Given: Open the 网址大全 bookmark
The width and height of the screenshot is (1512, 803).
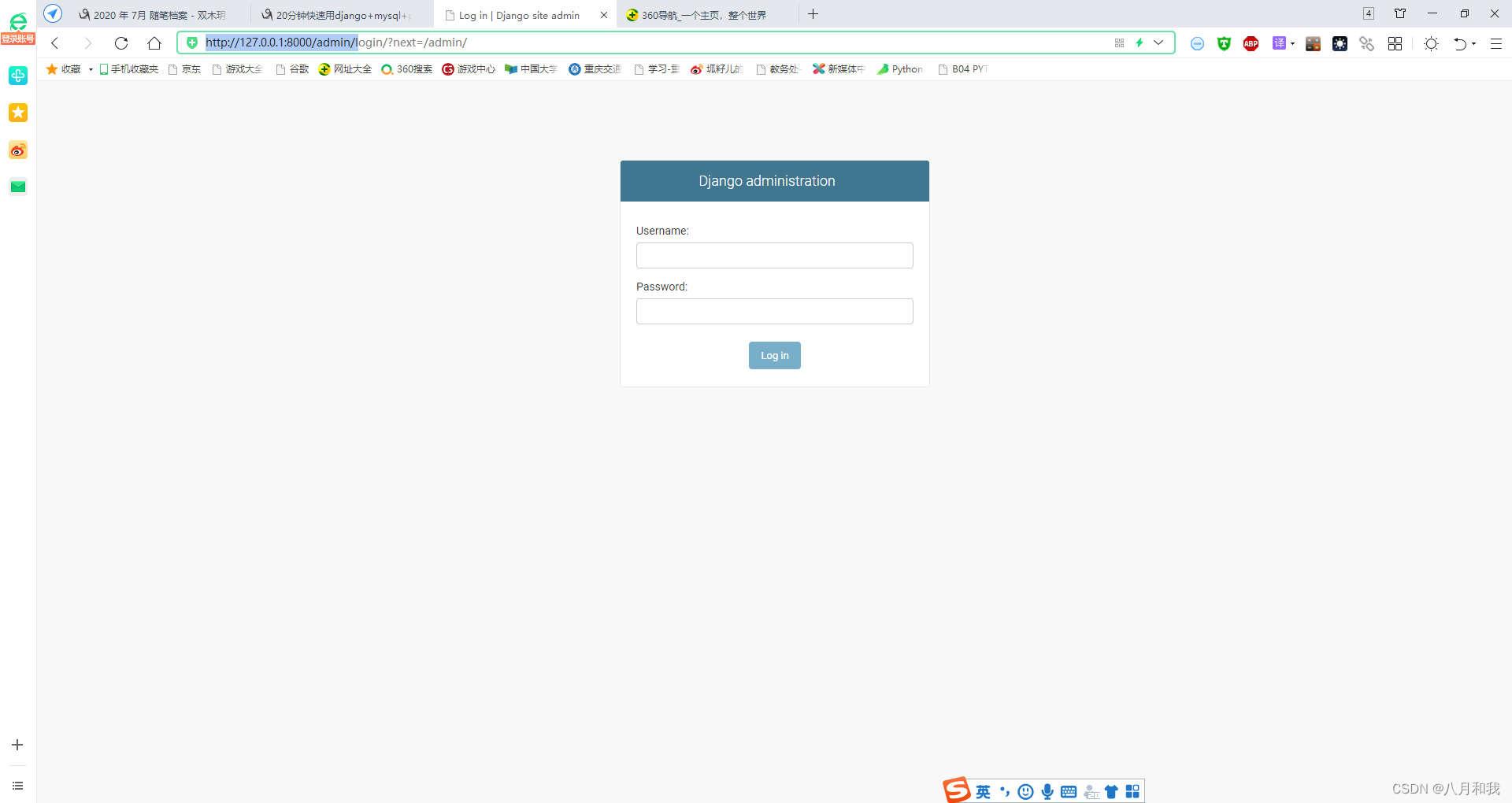Looking at the screenshot, I should tap(345, 69).
